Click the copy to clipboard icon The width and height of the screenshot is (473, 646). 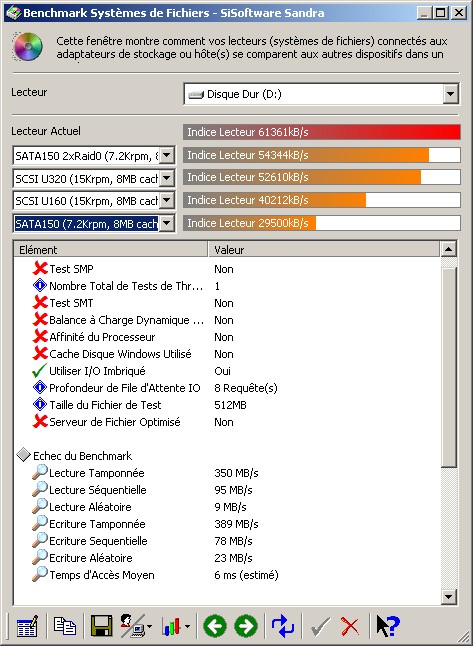(x=65, y=625)
